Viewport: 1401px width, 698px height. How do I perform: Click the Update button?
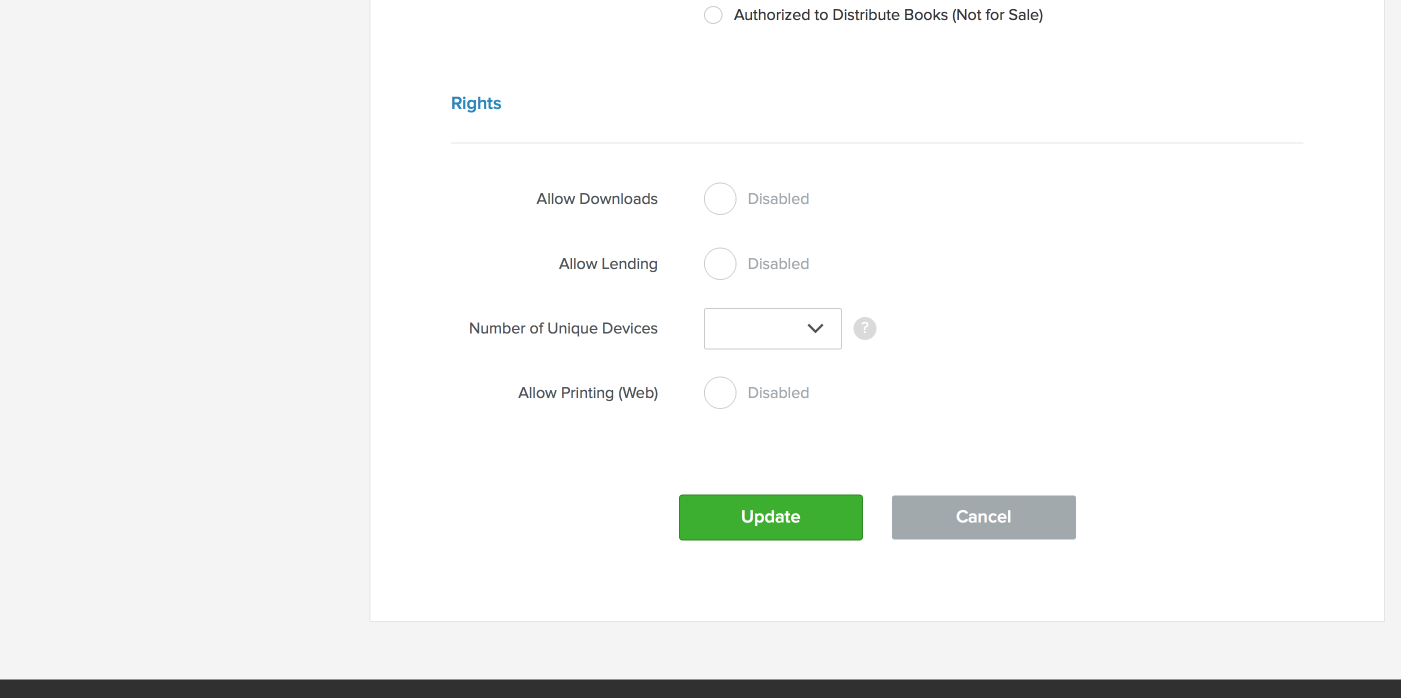click(x=770, y=517)
